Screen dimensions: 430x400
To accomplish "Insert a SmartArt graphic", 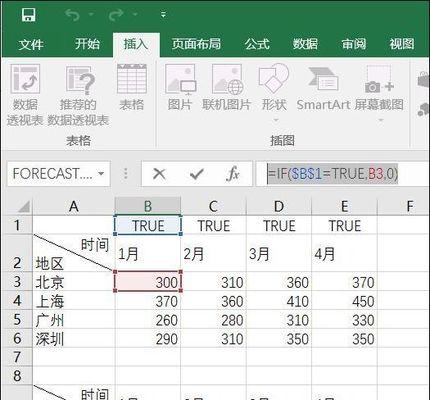I will [x=323, y=87].
